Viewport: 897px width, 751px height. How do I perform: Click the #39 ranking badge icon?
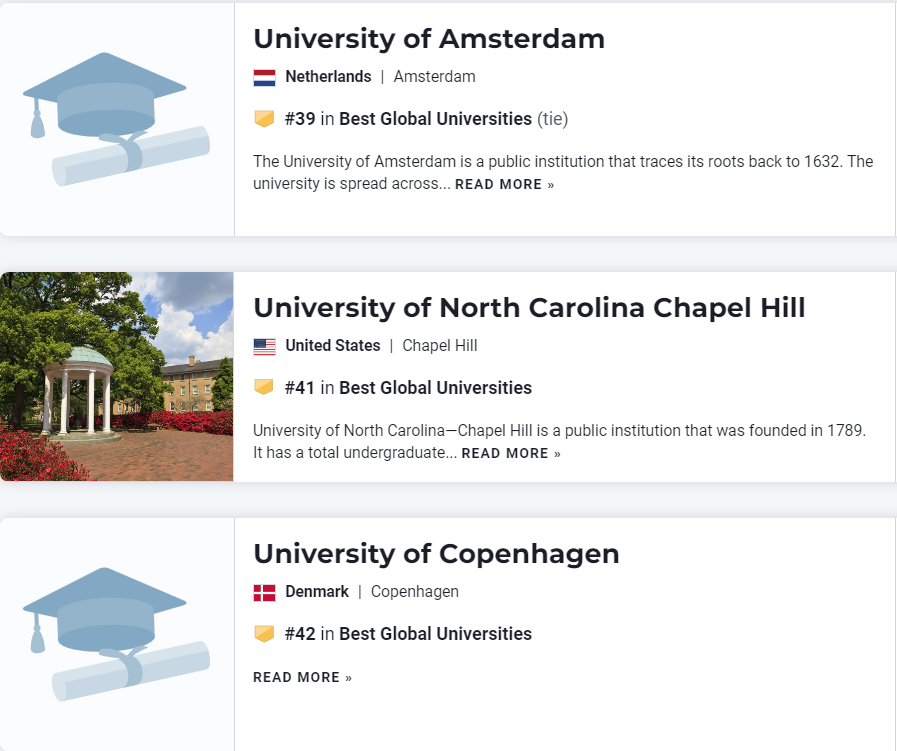tap(264, 119)
